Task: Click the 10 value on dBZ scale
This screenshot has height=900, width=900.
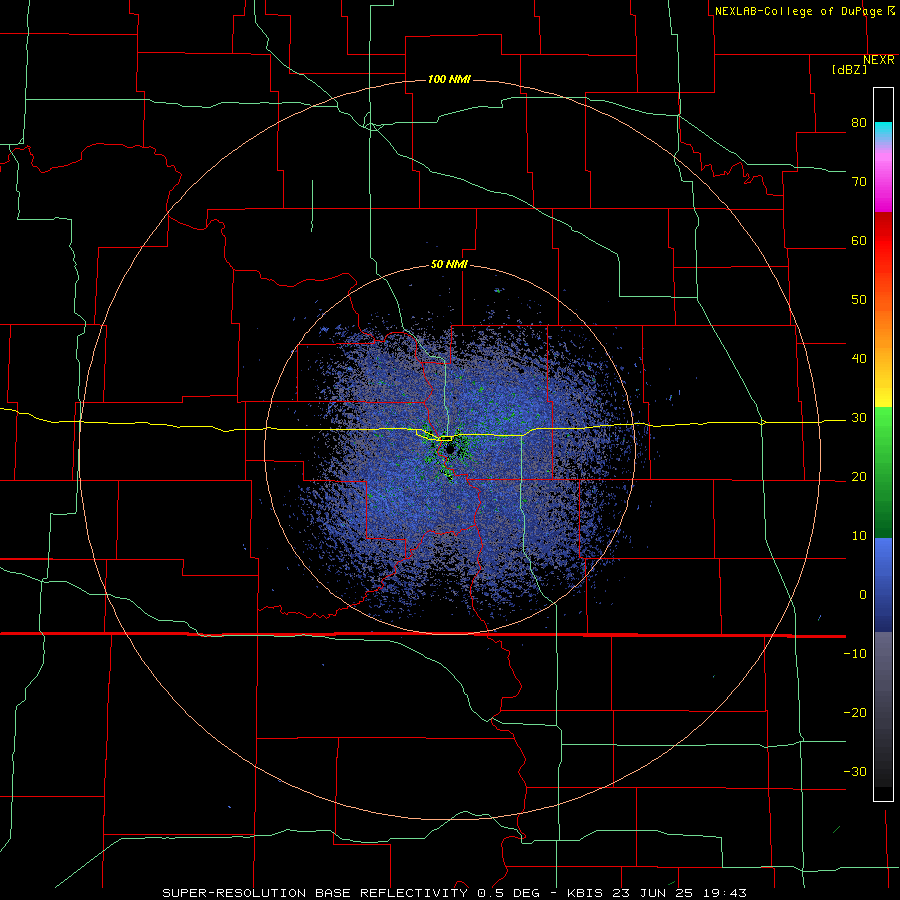Action: 859,536
